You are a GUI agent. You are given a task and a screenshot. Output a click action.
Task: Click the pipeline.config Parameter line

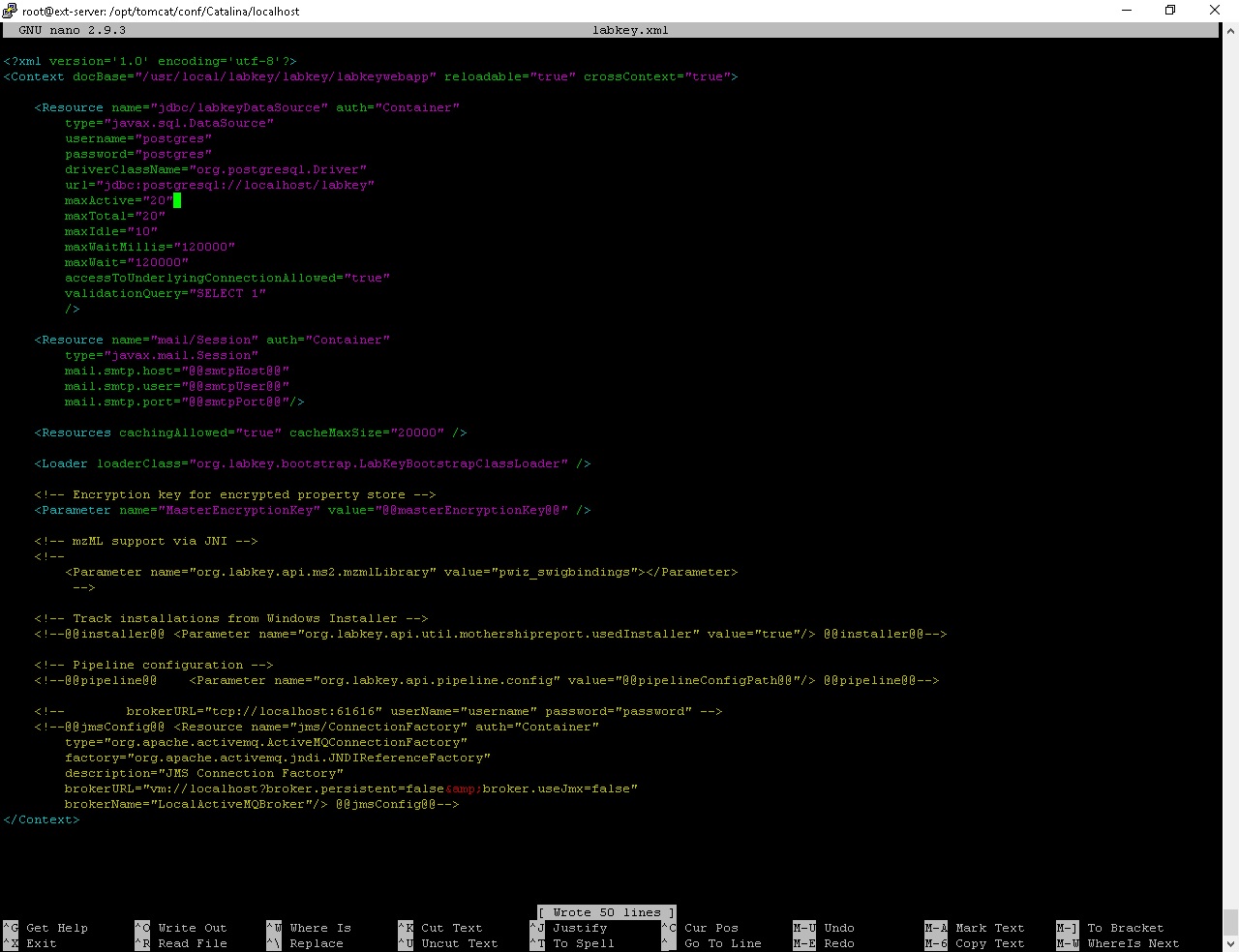point(487,680)
